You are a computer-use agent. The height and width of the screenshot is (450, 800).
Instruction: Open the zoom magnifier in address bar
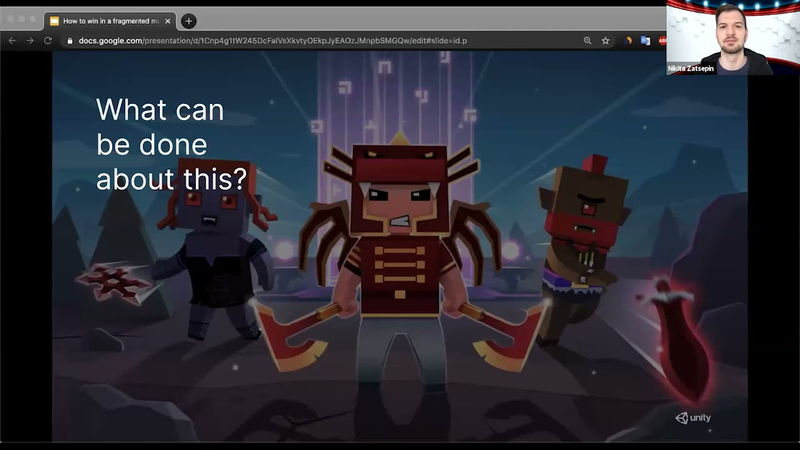pos(588,41)
